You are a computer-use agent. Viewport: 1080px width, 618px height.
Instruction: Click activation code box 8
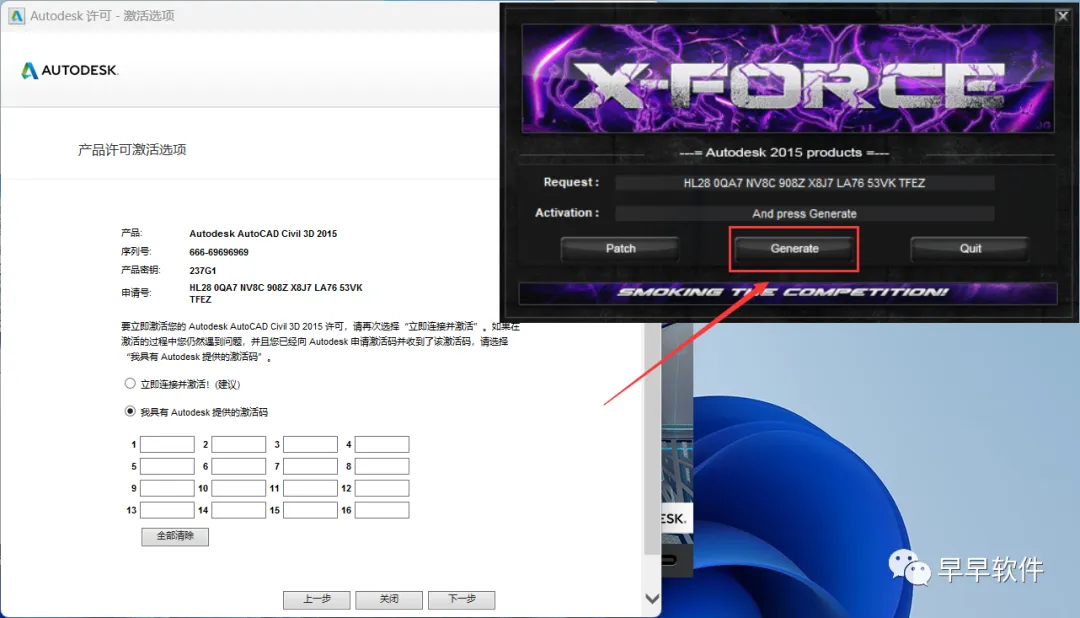point(382,466)
